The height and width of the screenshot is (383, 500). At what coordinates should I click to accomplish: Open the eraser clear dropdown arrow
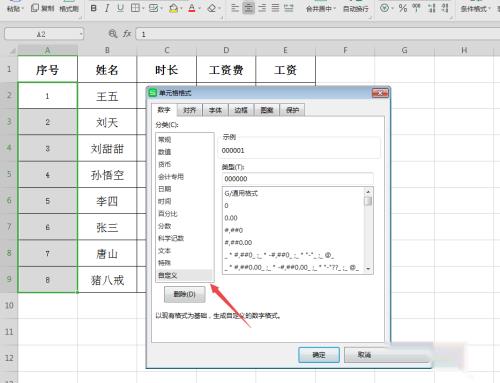click(x=220, y=8)
